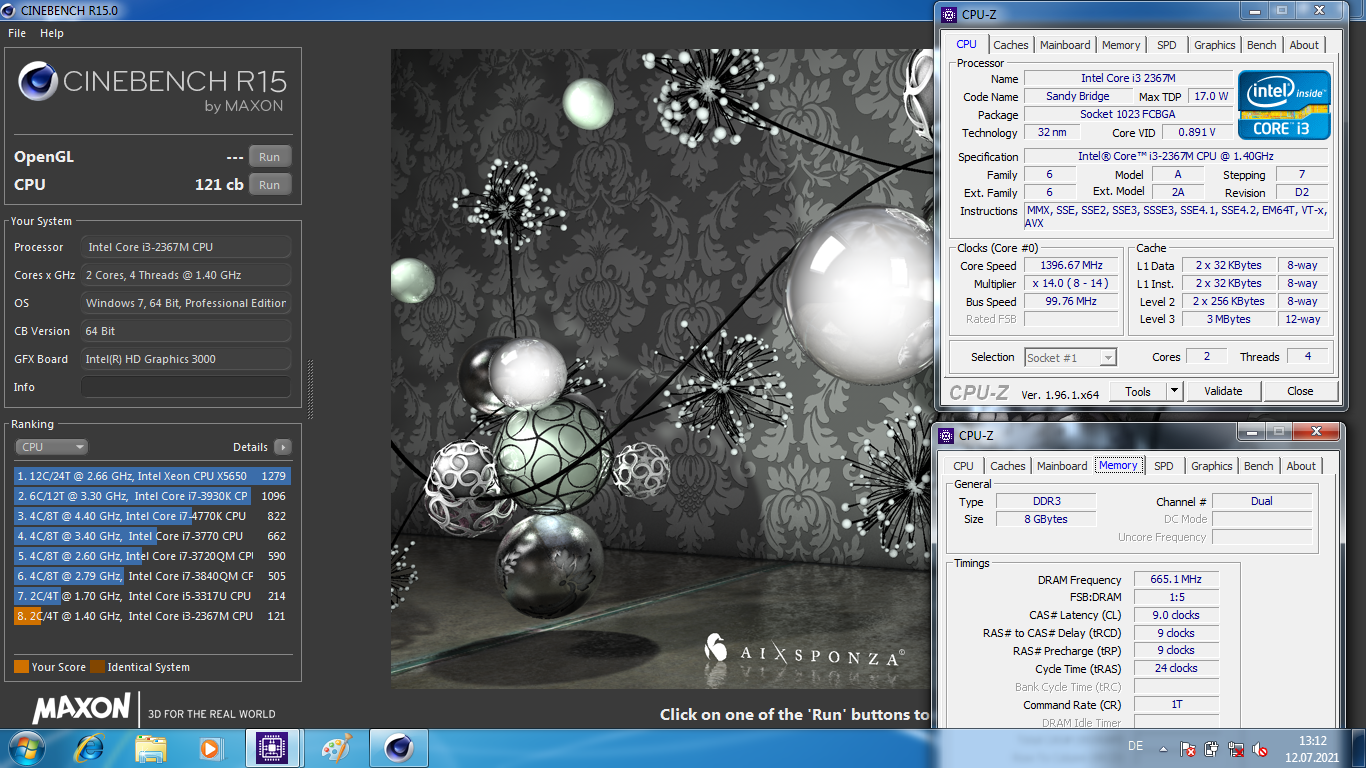The image size is (1366, 768).
Task: Select Graphics tab in top CPU-Z window
Action: pyautogui.click(x=1215, y=45)
